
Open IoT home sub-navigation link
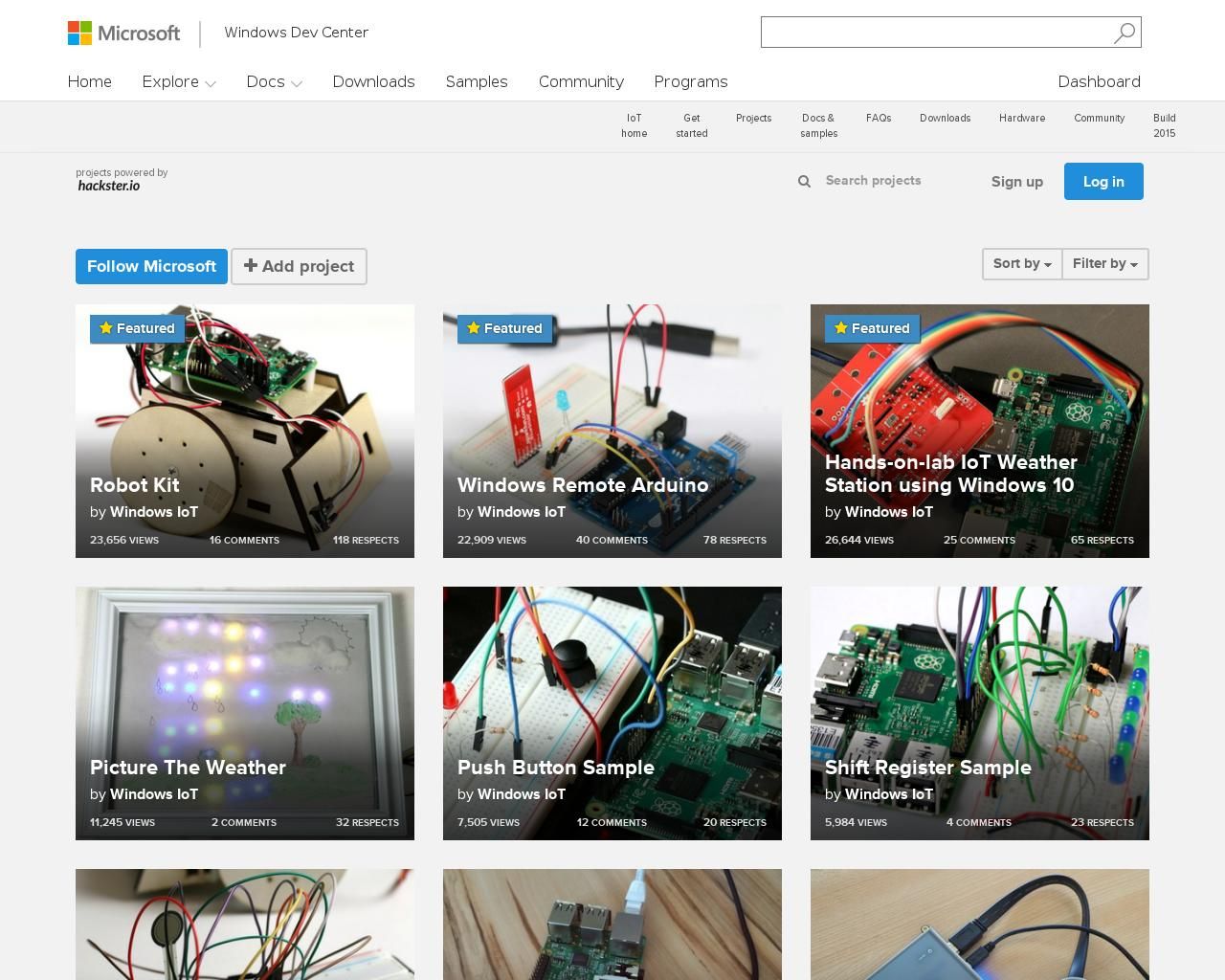point(634,125)
